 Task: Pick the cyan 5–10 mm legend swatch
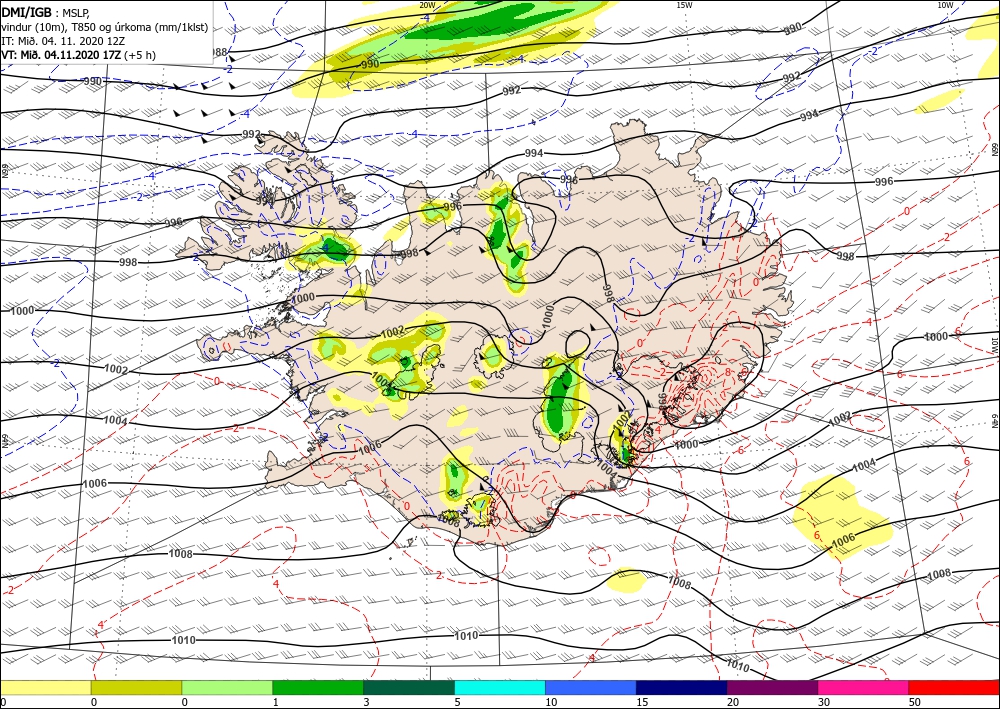point(500,687)
